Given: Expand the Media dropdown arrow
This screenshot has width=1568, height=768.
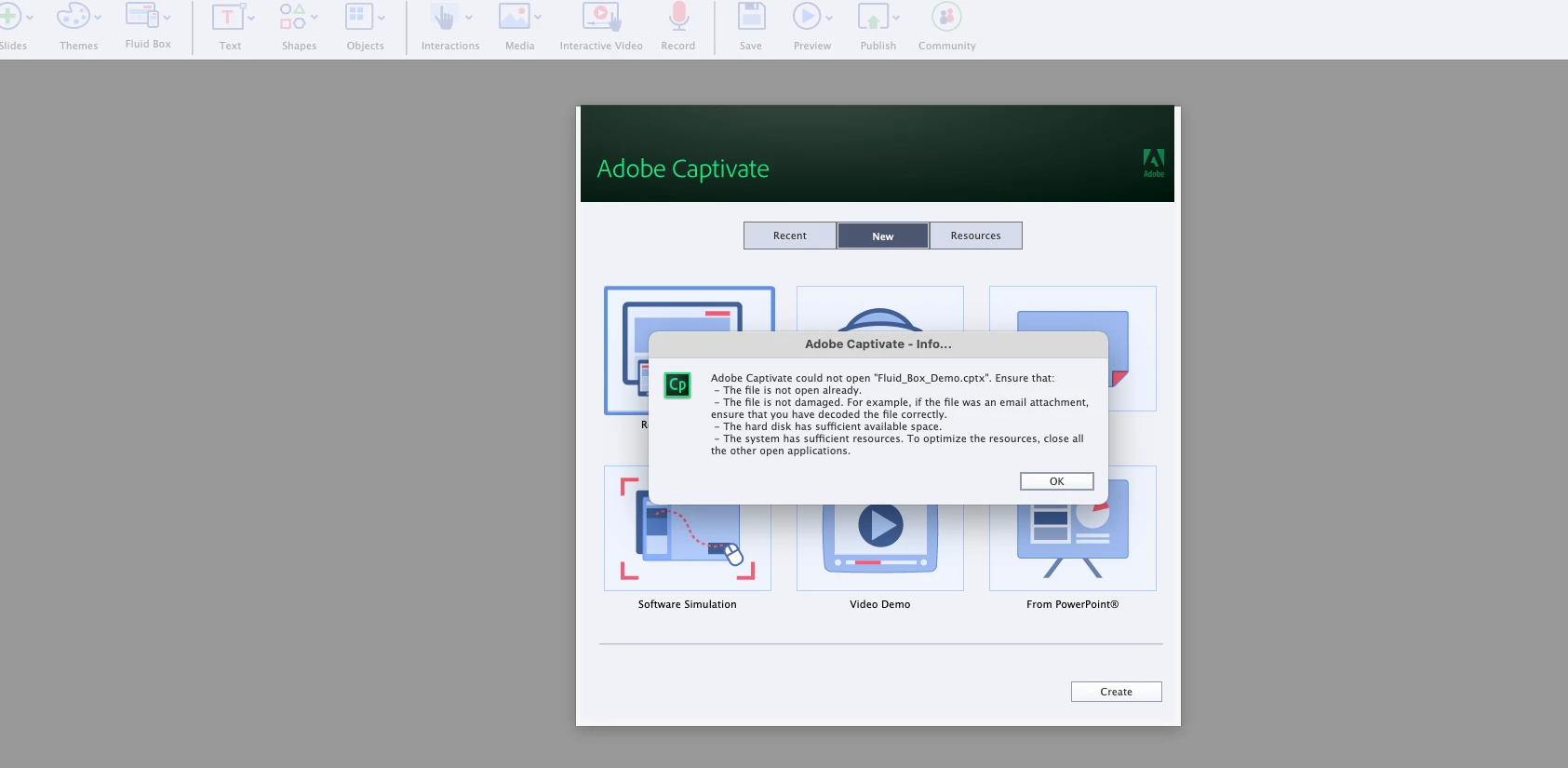Looking at the screenshot, I should tap(538, 18).
